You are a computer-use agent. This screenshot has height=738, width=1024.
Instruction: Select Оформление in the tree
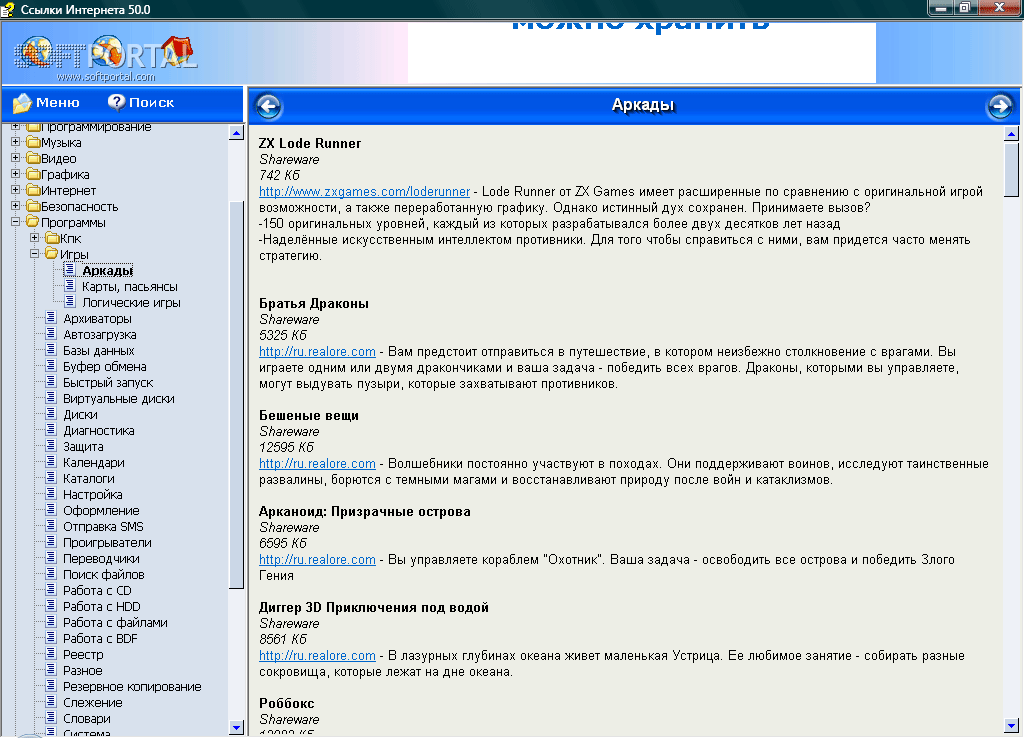101,511
